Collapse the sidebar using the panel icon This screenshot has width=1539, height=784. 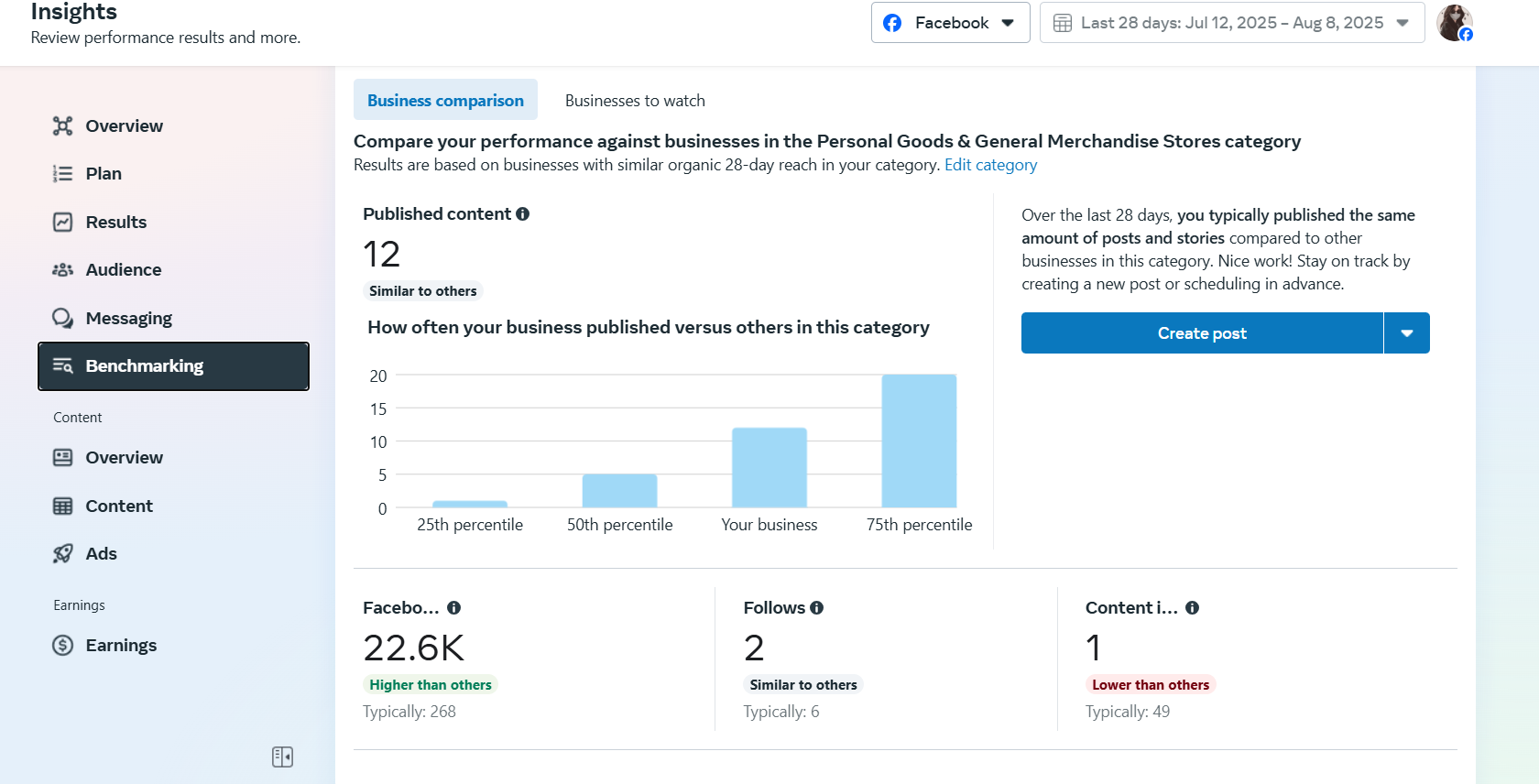(x=282, y=757)
